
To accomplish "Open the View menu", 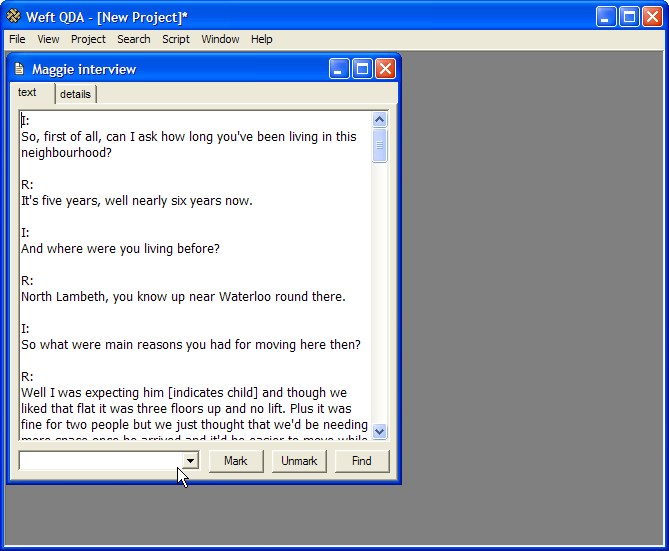I will click(x=48, y=39).
